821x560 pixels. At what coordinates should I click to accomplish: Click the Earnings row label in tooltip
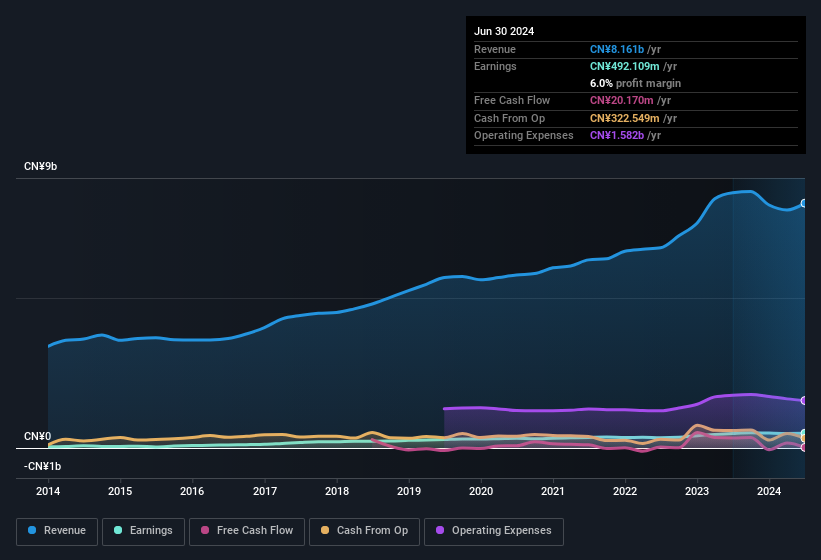[x=495, y=66]
